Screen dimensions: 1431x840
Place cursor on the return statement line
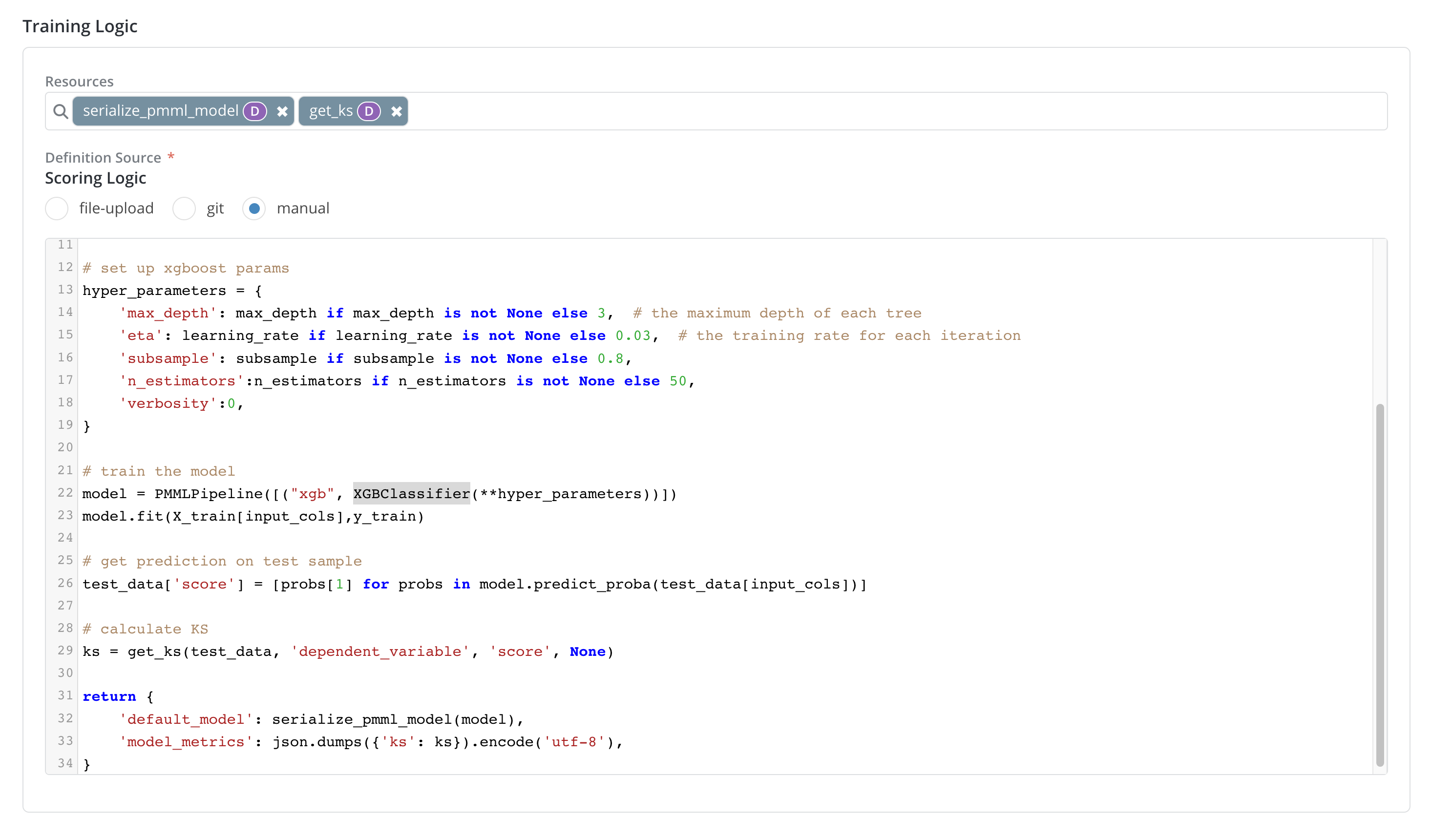coord(109,696)
